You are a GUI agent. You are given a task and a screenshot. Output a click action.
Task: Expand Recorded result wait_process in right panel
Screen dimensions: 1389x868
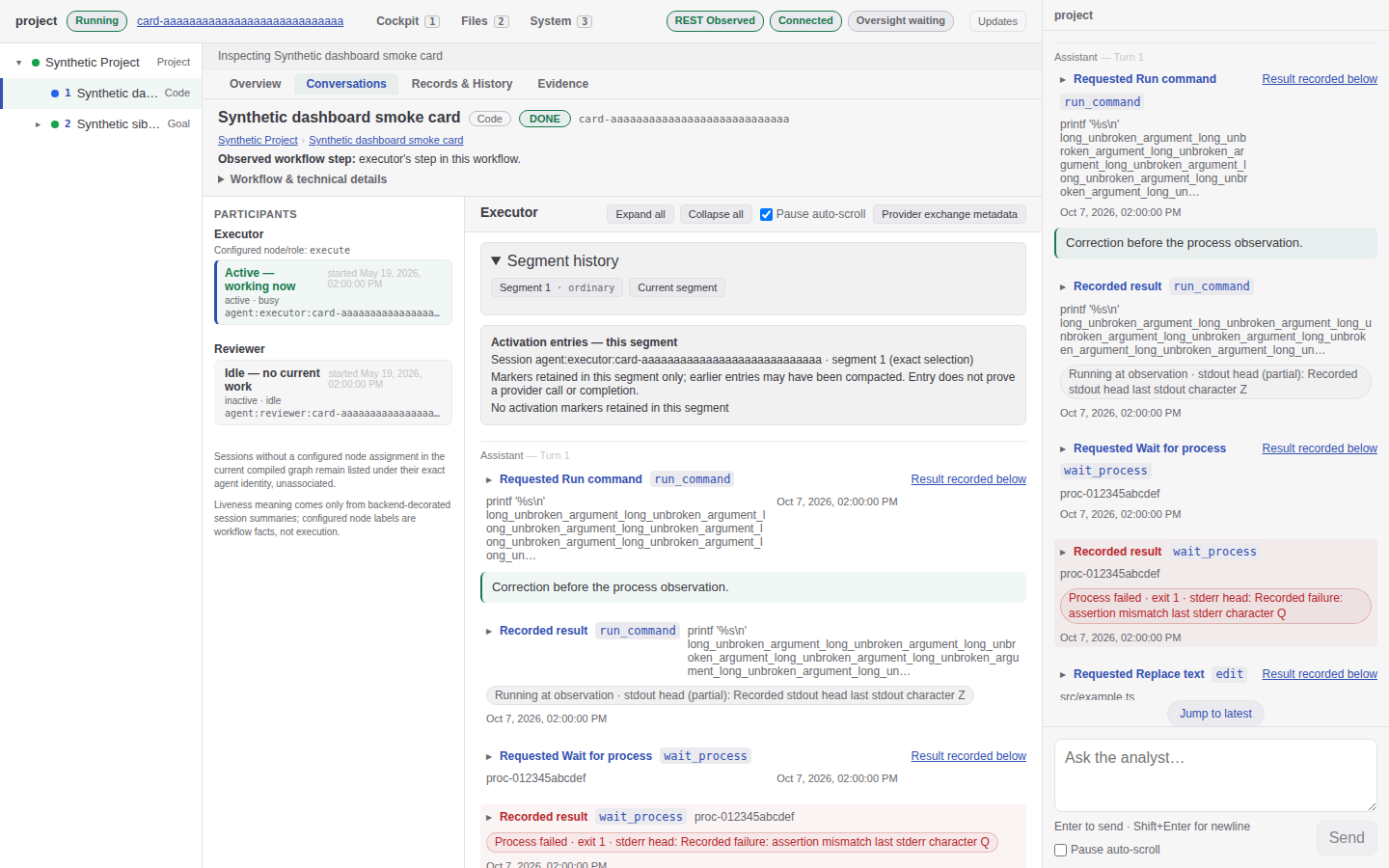coord(1063,553)
